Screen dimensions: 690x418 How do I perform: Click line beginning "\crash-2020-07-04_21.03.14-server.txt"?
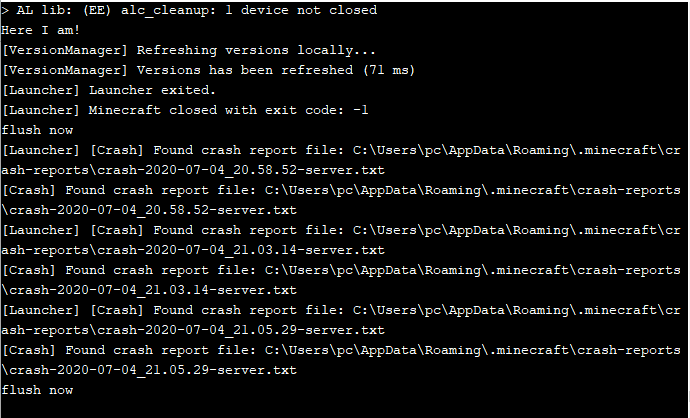click(x=150, y=290)
